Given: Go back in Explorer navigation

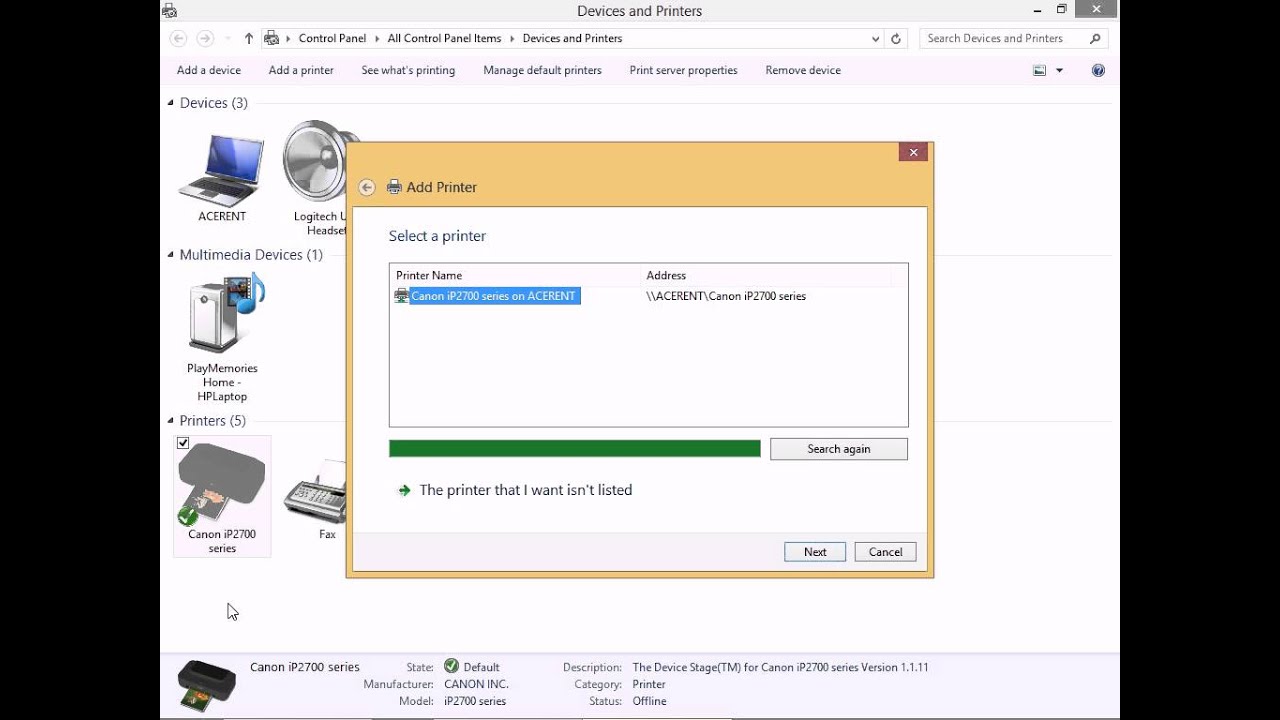Looking at the screenshot, I should pyautogui.click(x=178, y=38).
